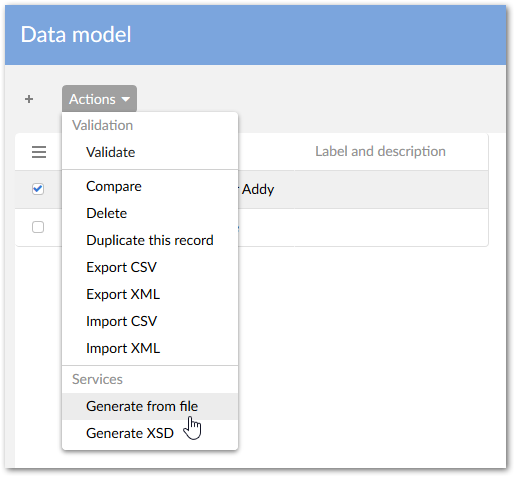Click the Actions dropdown caret arrow

click(x=126, y=99)
